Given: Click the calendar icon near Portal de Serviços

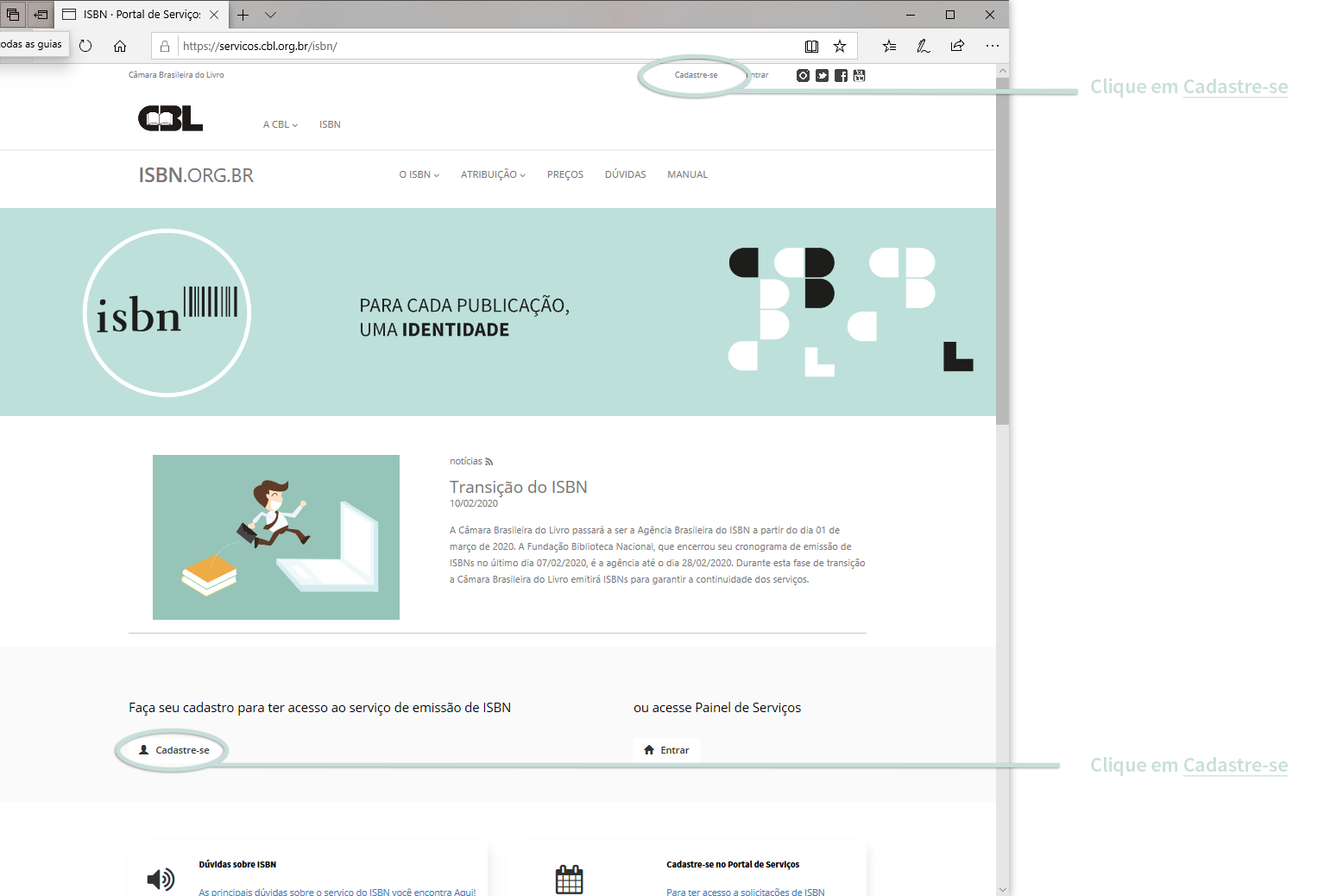Looking at the screenshot, I should [x=570, y=880].
